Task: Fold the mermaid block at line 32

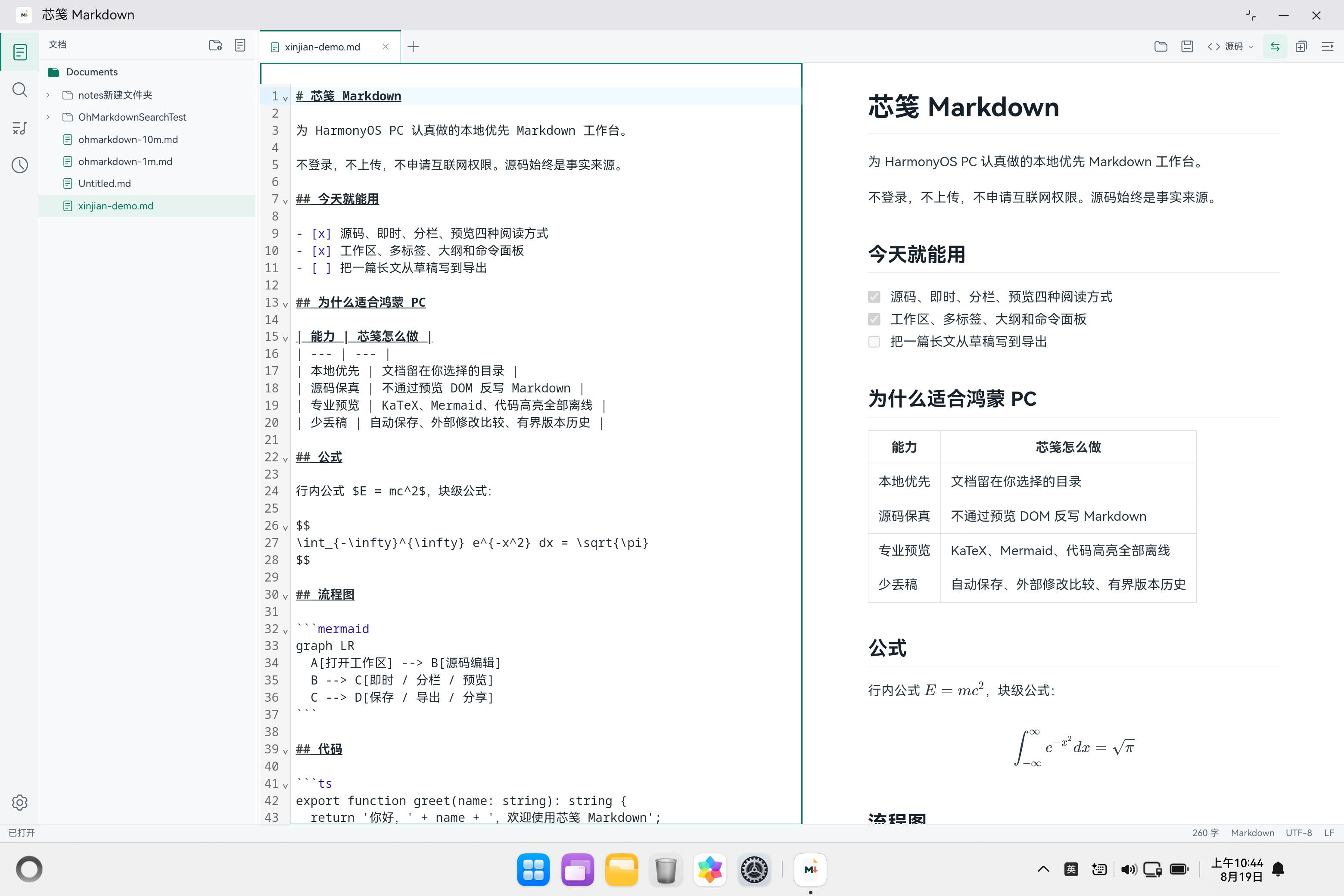Action: (x=285, y=631)
